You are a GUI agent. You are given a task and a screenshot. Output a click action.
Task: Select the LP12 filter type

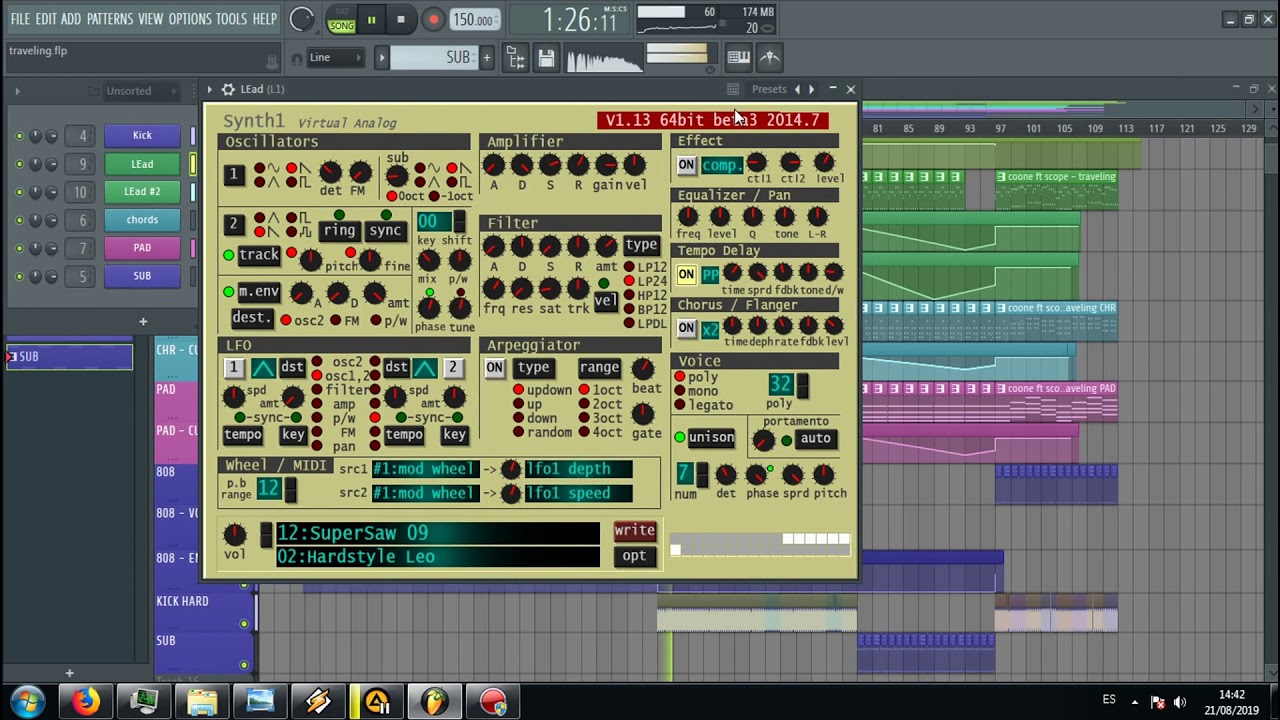629,268
